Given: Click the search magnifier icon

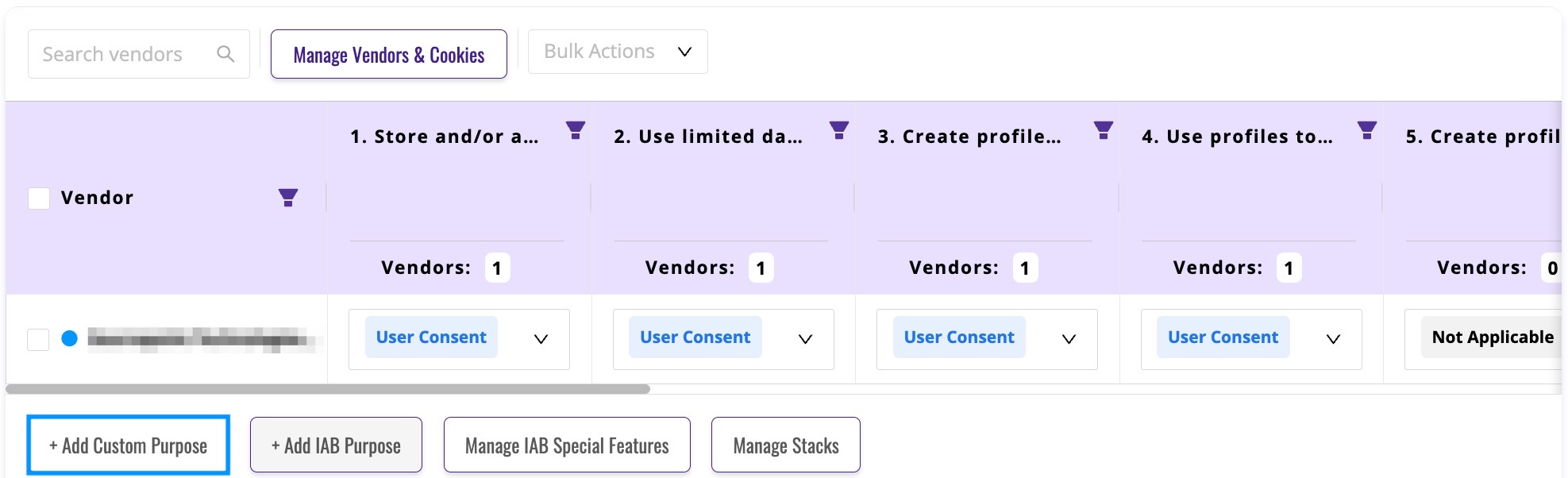Looking at the screenshot, I should click(225, 54).
